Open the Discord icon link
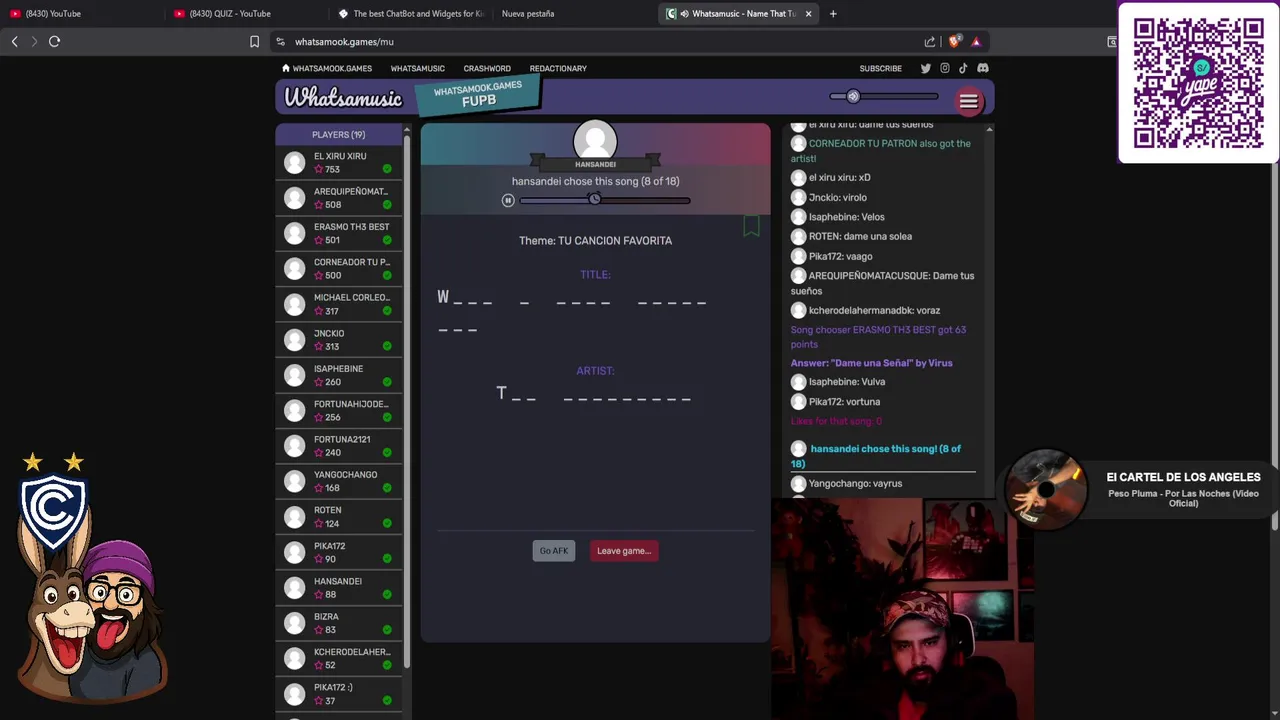Viewport: 1280px width, 720px height. 982,69
